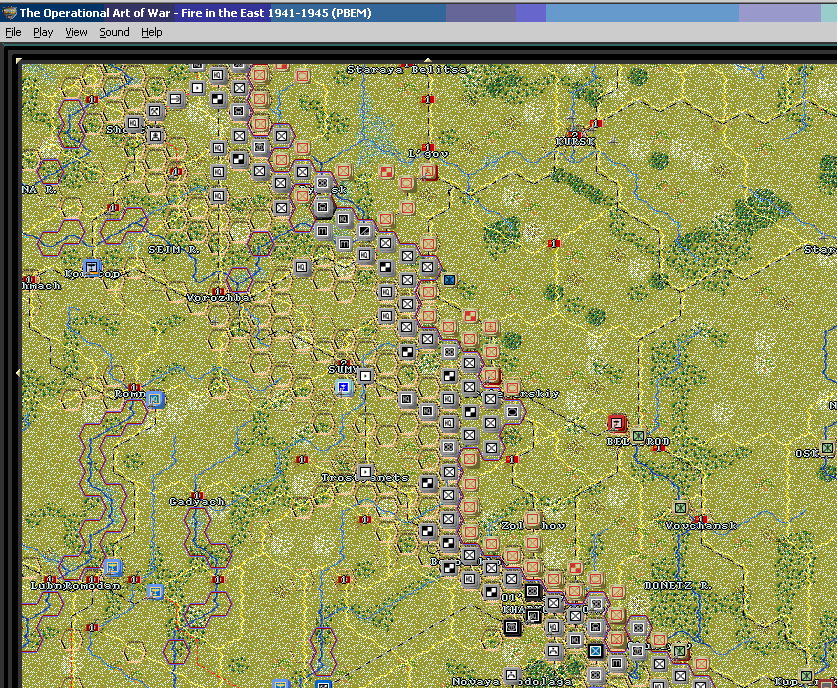Image resolution: width=838 pixels, height=688 pixels.
Task: Click the SEIM R. river label
Action: (x=174, y=250)
